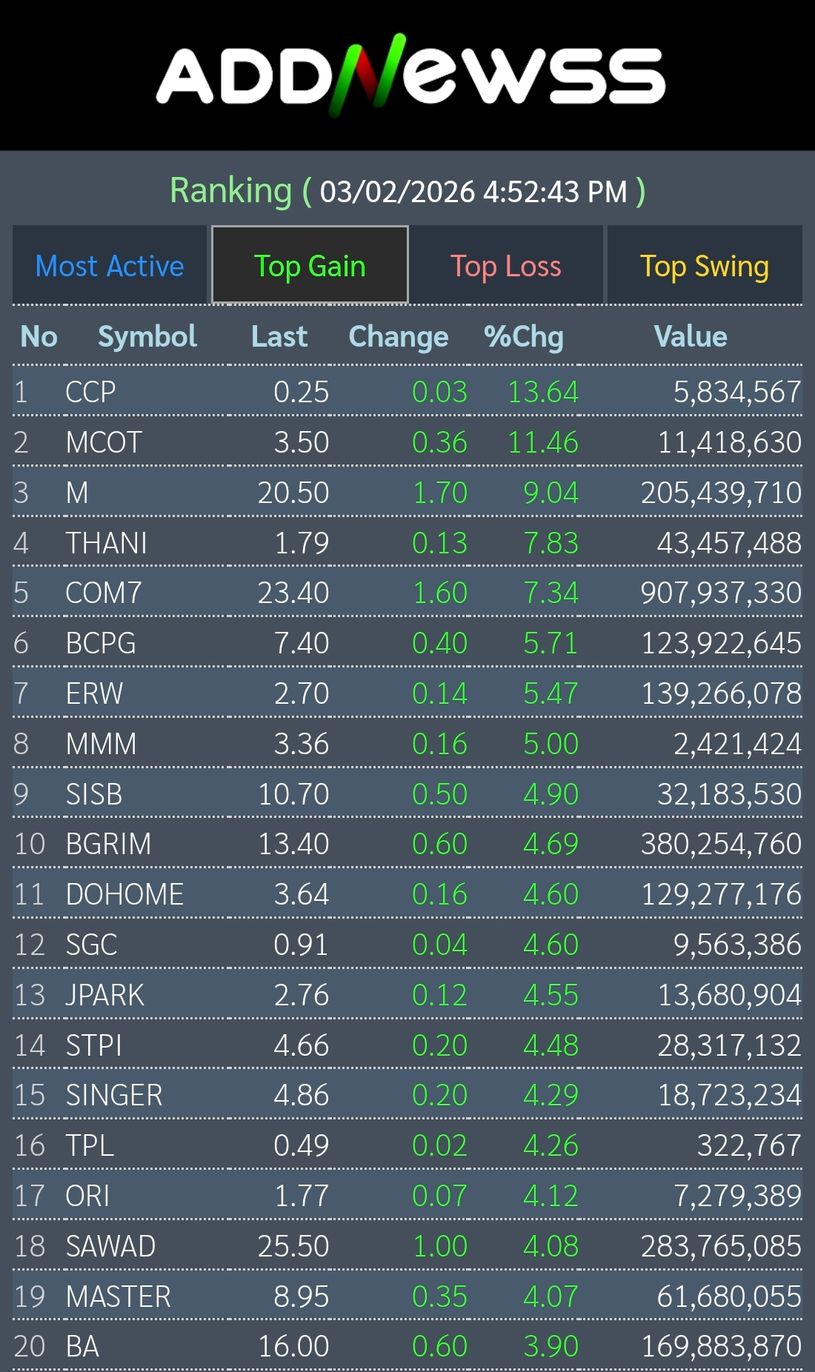This screenshot has width=815, height=1372.
Task: Open the CCP stock symbol
Action: coord(91,392)
